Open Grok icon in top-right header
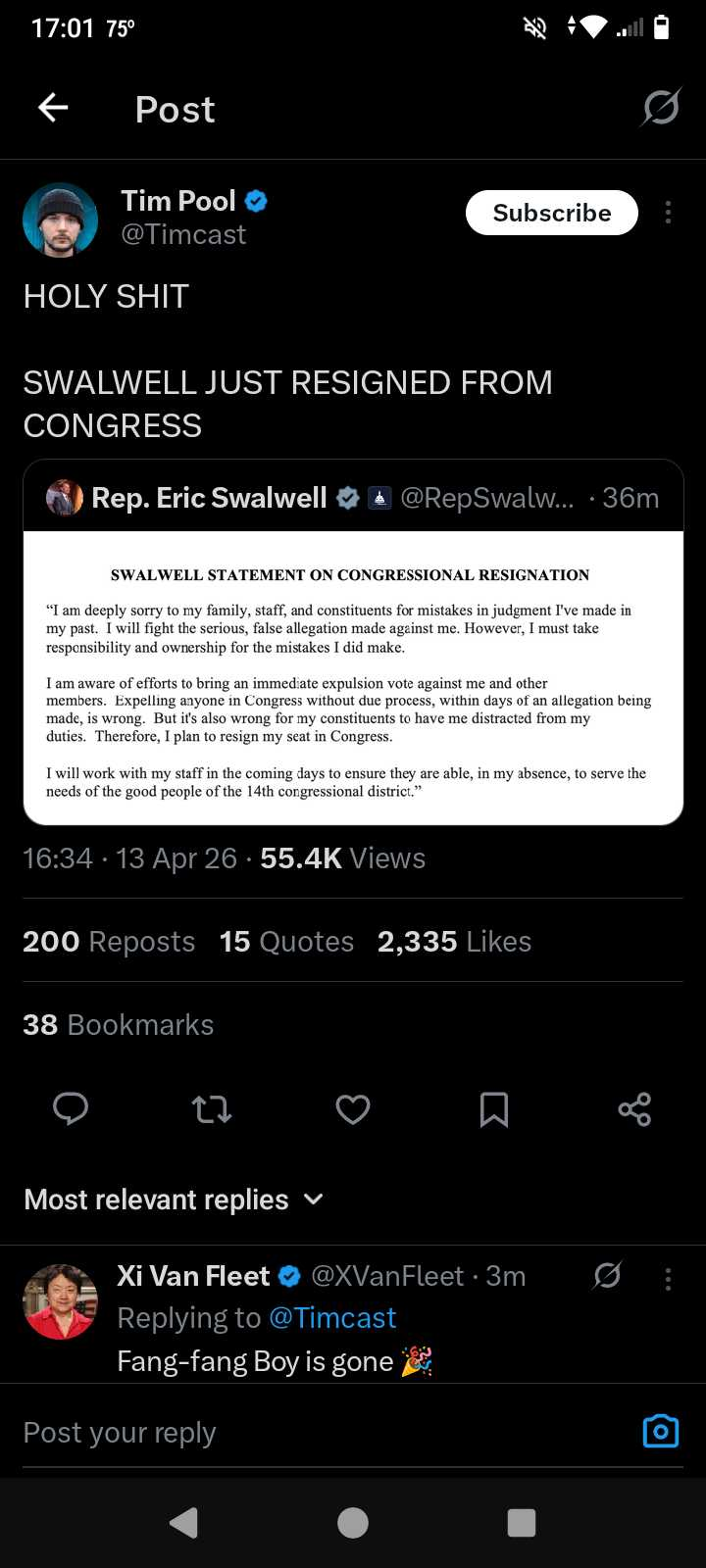 (x=661, y=108)
